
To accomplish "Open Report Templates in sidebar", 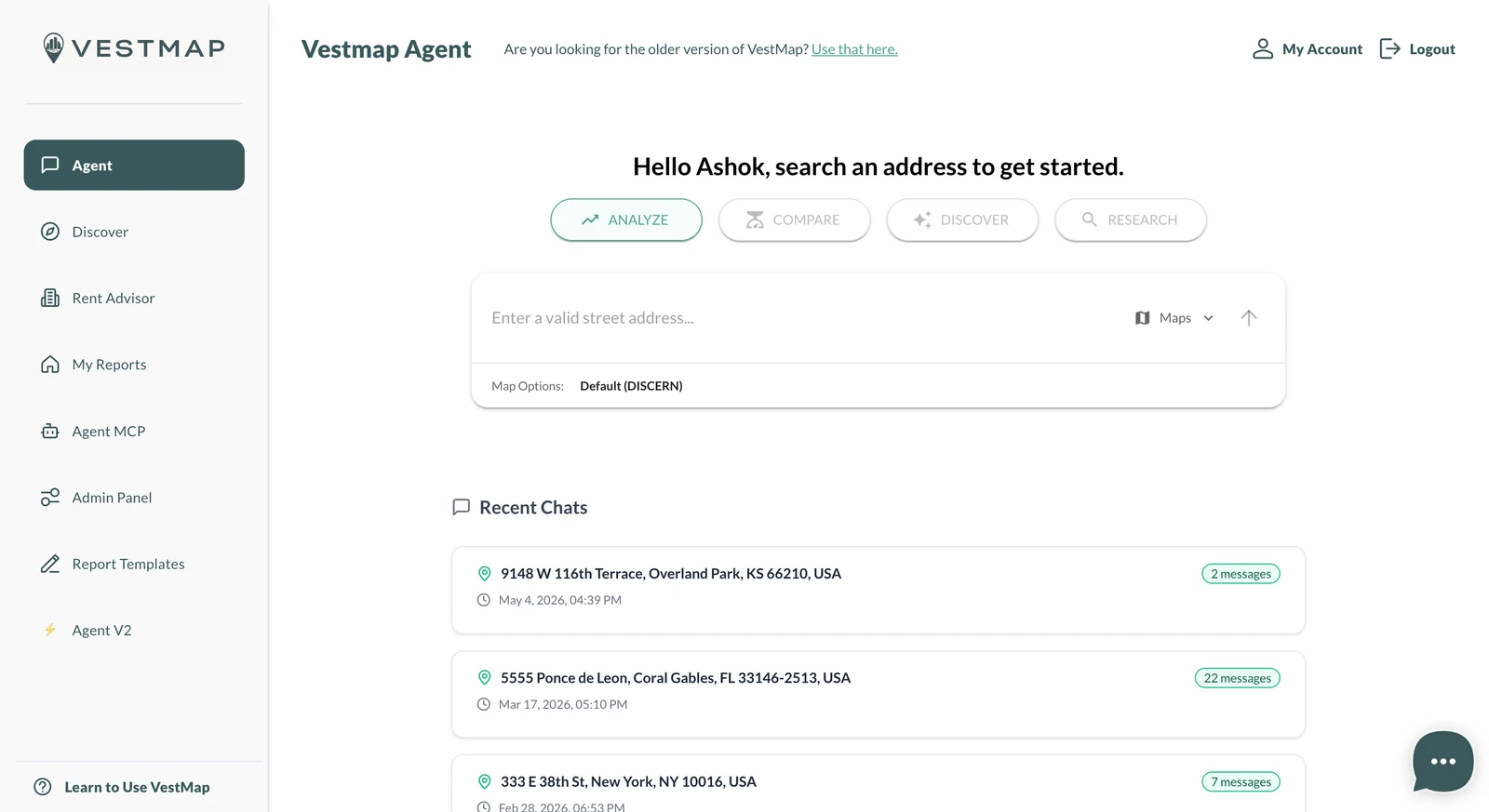I will [x=134, y=564].
